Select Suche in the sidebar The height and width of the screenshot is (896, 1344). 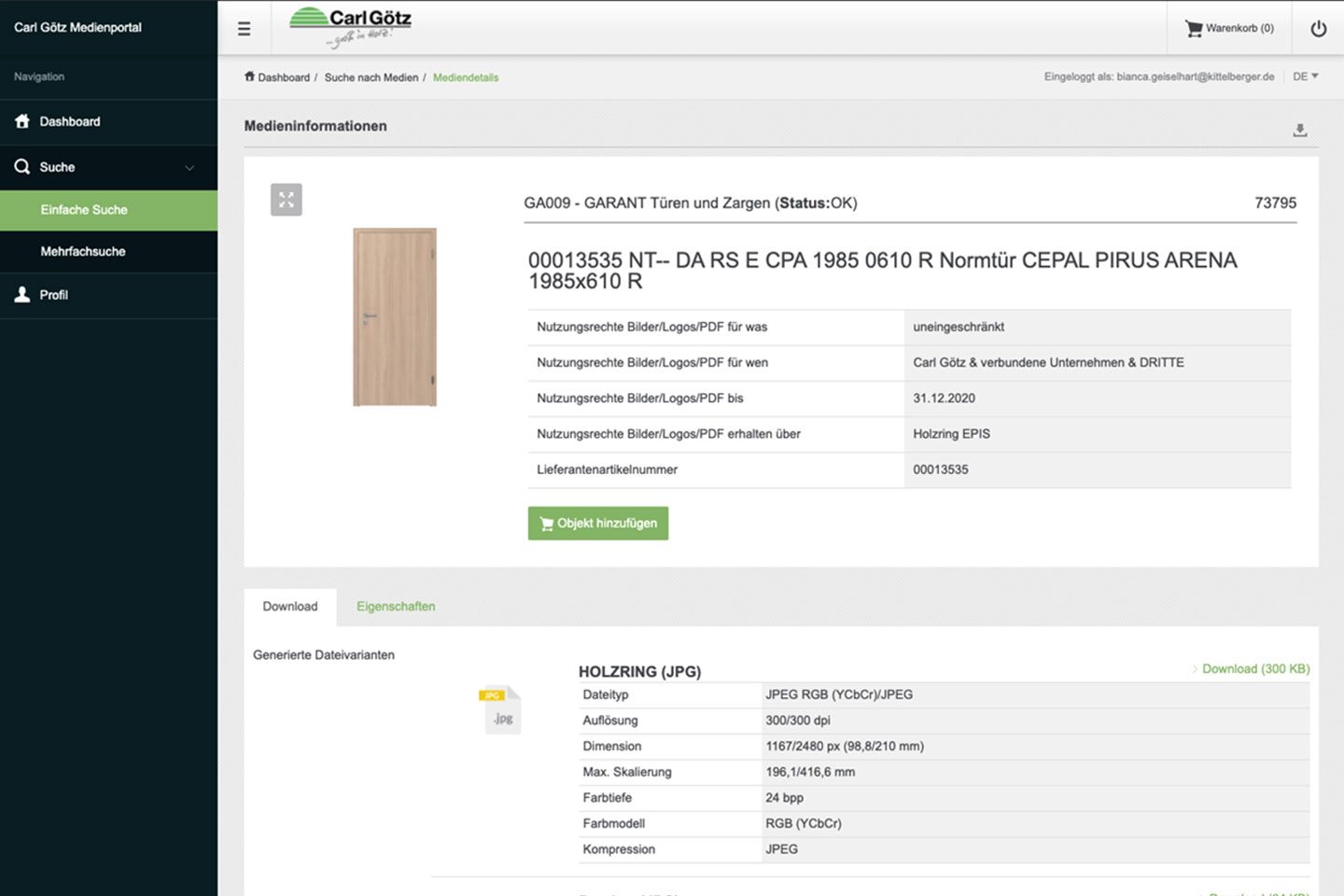(x=57, y=167)
